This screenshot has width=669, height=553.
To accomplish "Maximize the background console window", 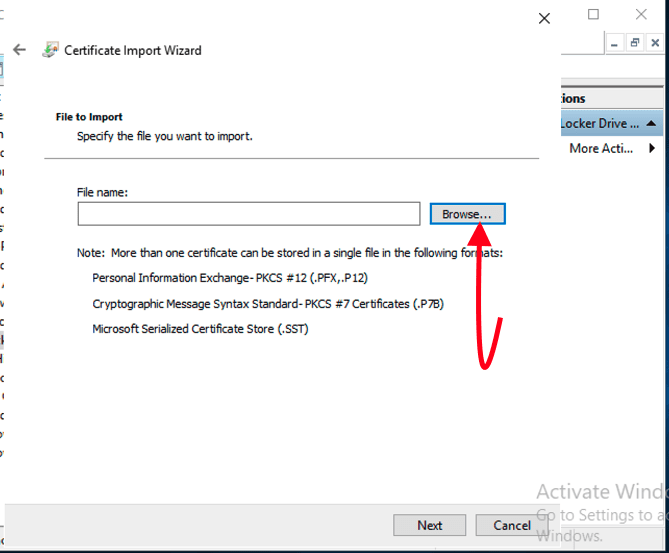I will tap(593, 14).
